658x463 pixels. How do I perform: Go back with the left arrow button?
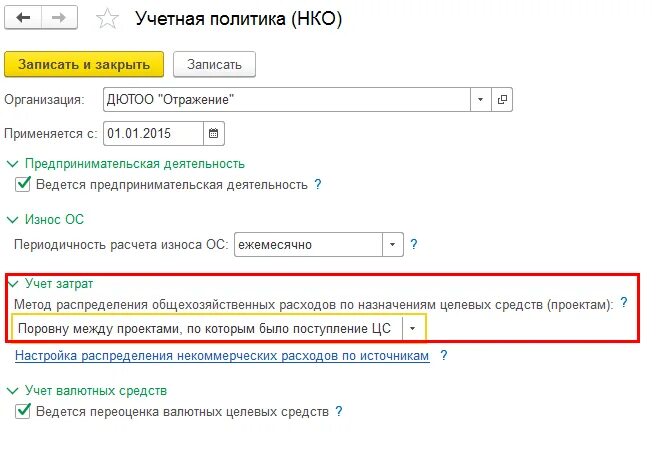point(23,18)
